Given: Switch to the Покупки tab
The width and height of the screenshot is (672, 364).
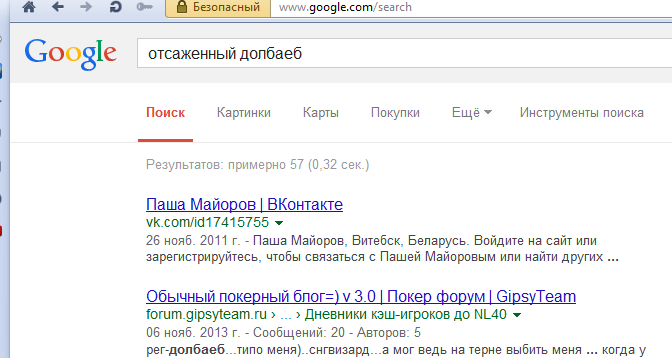Looking at the screenshot, I should click(x=395, y=113).
